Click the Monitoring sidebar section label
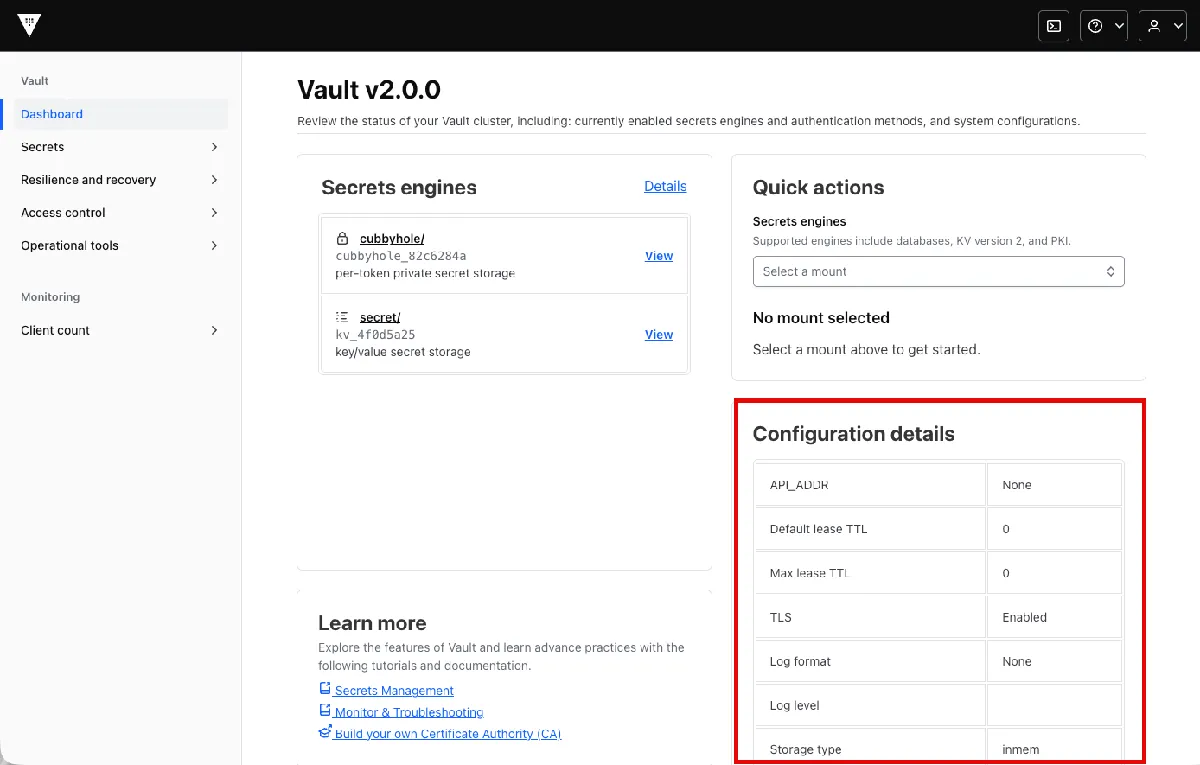The height and width of the screenshot is (765, 1200). (51, 297)
